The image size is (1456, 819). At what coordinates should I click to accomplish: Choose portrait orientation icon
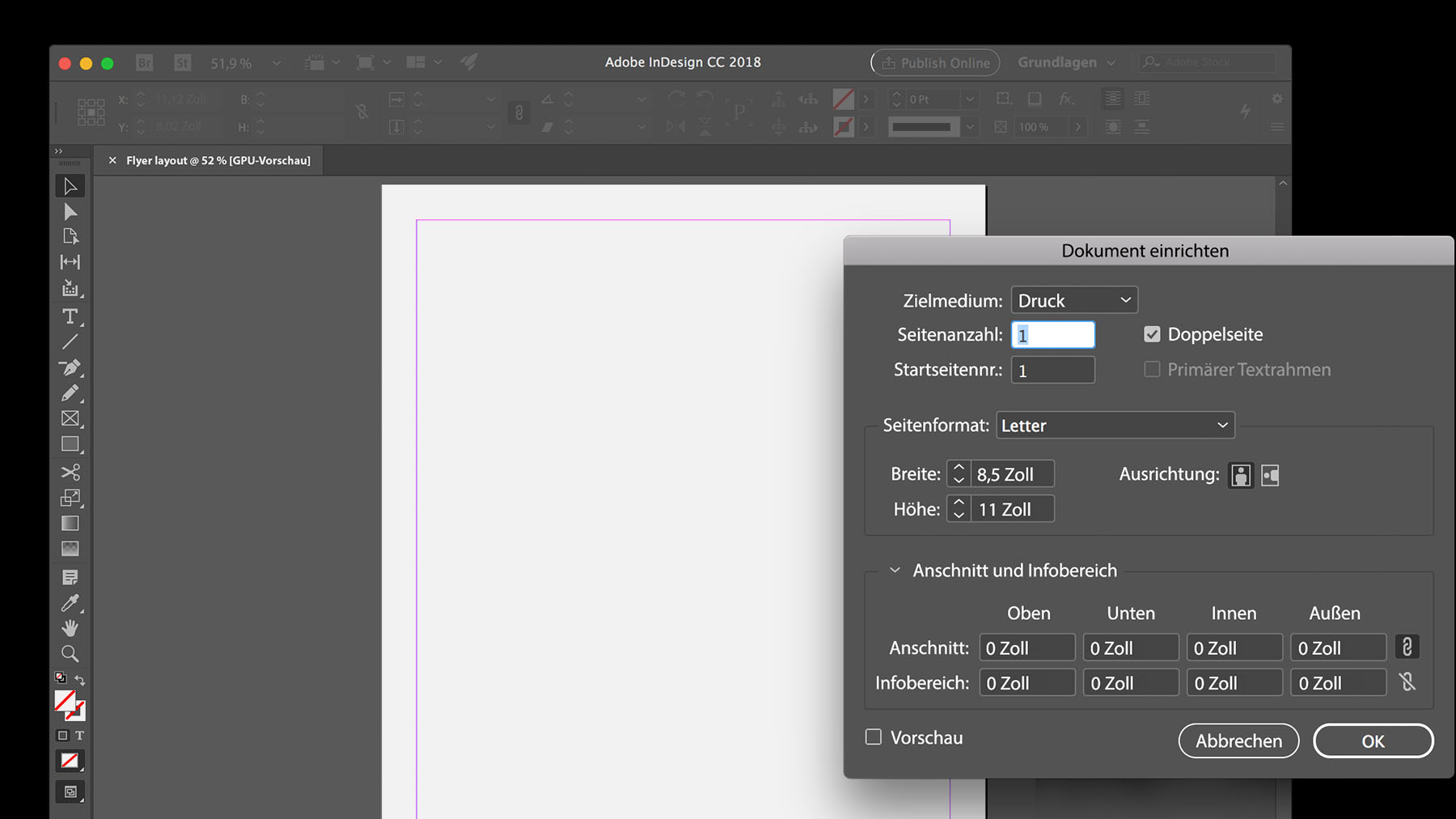tap(1241, 475)
